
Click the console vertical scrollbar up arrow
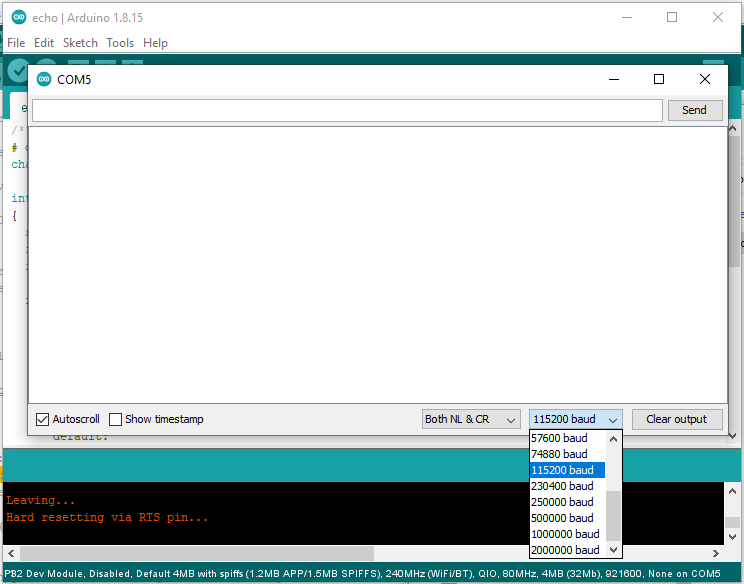(732, 491)
